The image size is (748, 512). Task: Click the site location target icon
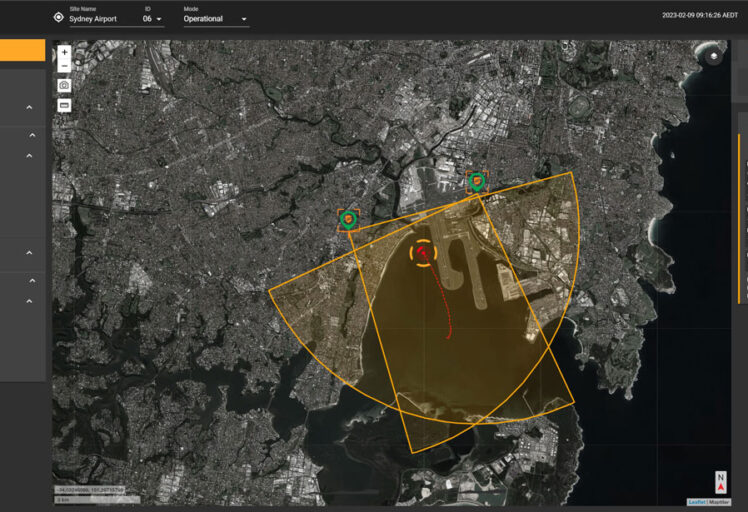(x=58, y=18)
